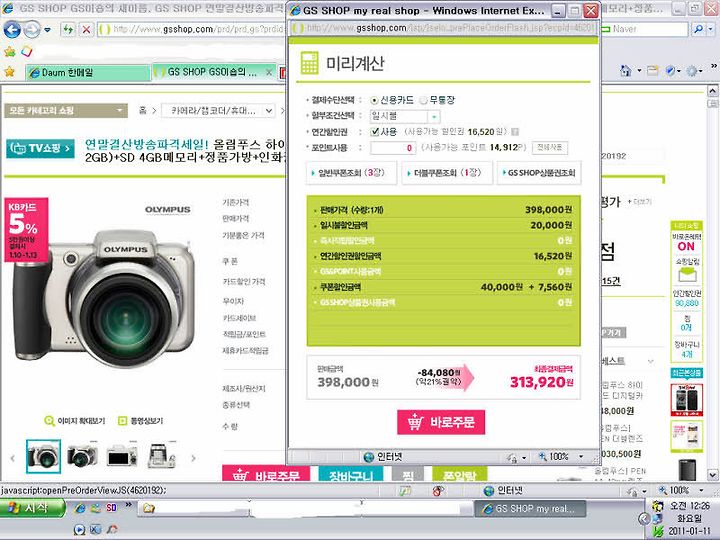Select the 무통장 payment radio button
The height and width of the screenshot is (540, 720).
[423, 100]
